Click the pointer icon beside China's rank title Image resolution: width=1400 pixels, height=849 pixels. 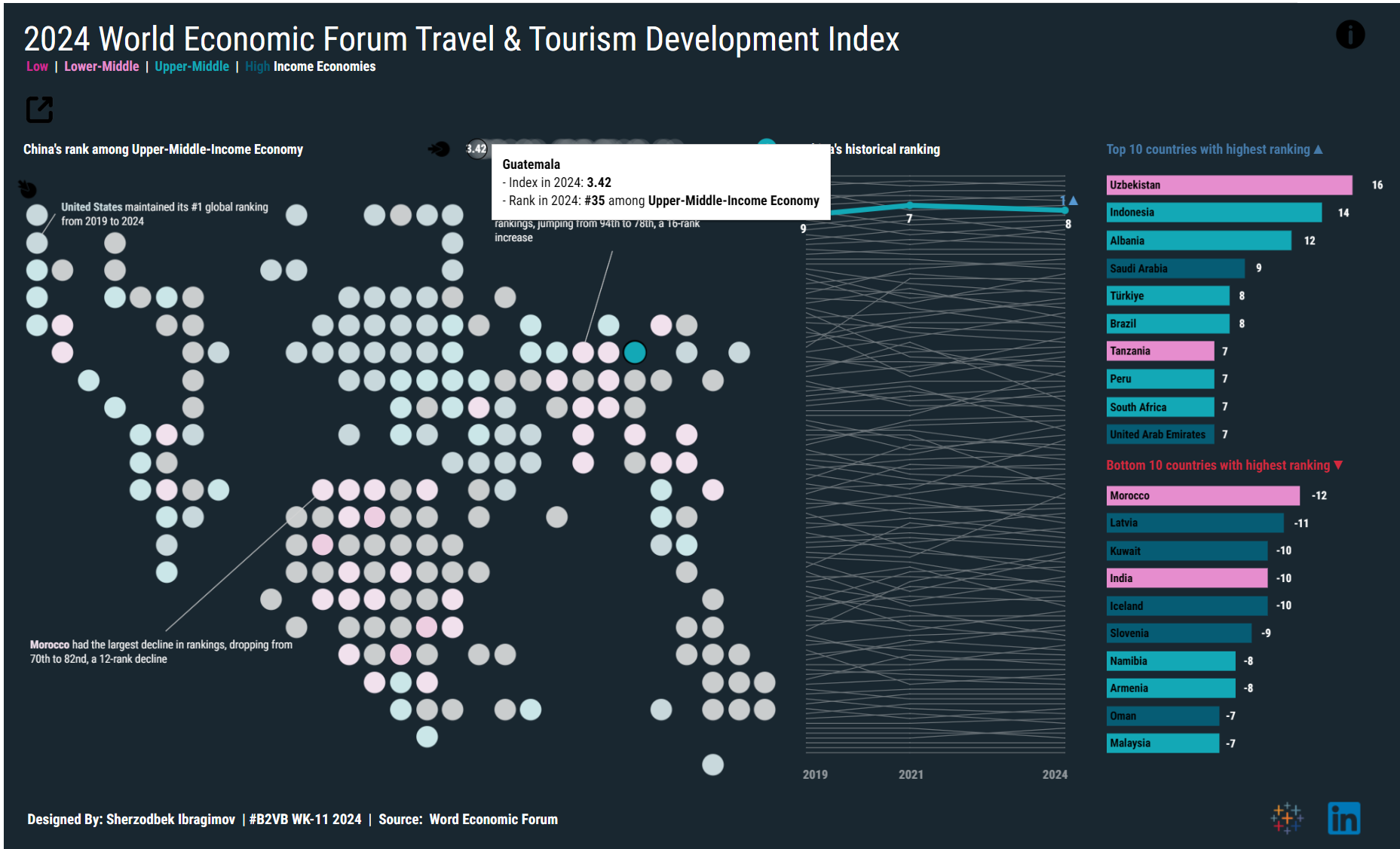(439, 149)
